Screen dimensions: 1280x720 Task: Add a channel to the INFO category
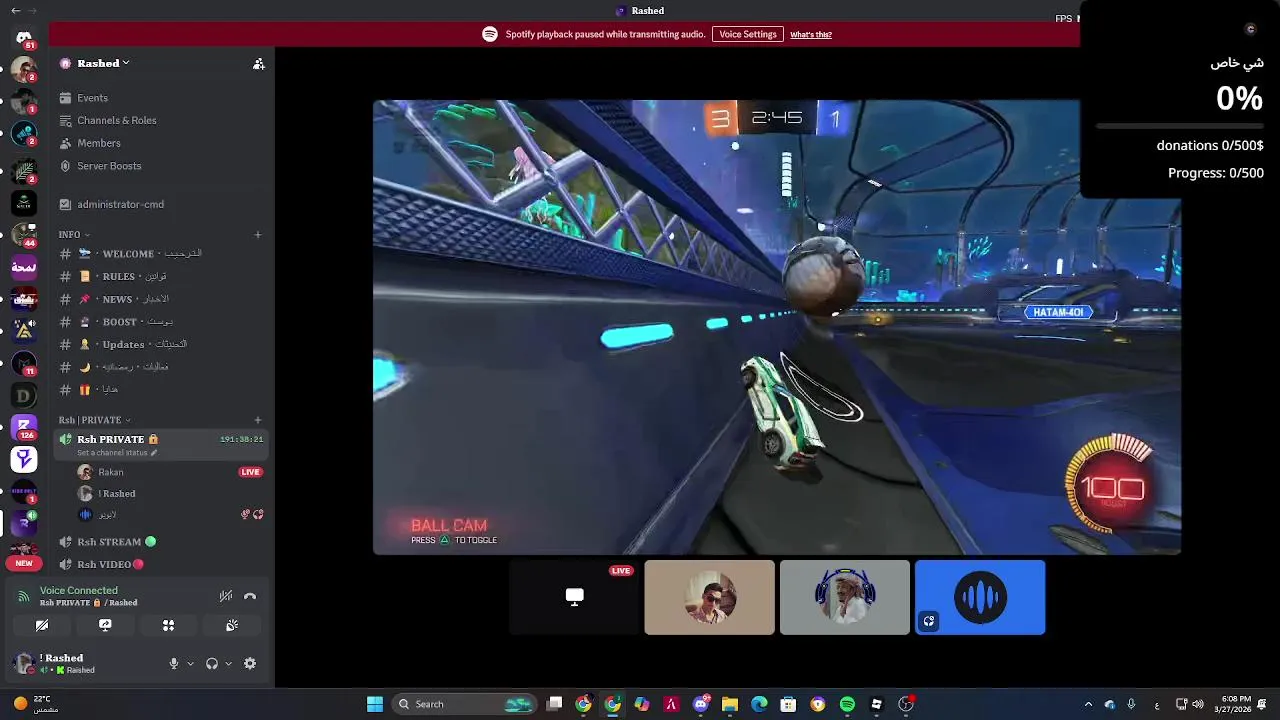point(258,235)
